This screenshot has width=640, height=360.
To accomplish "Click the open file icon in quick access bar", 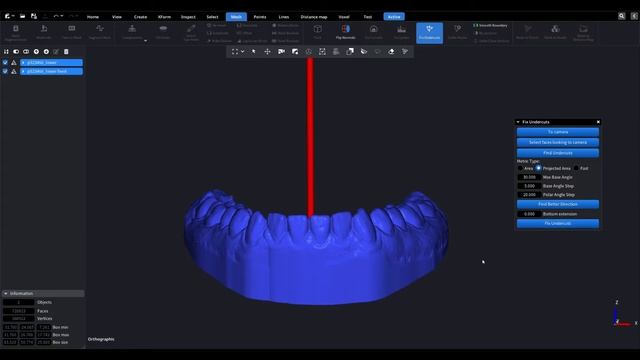I will coord(22,16).
